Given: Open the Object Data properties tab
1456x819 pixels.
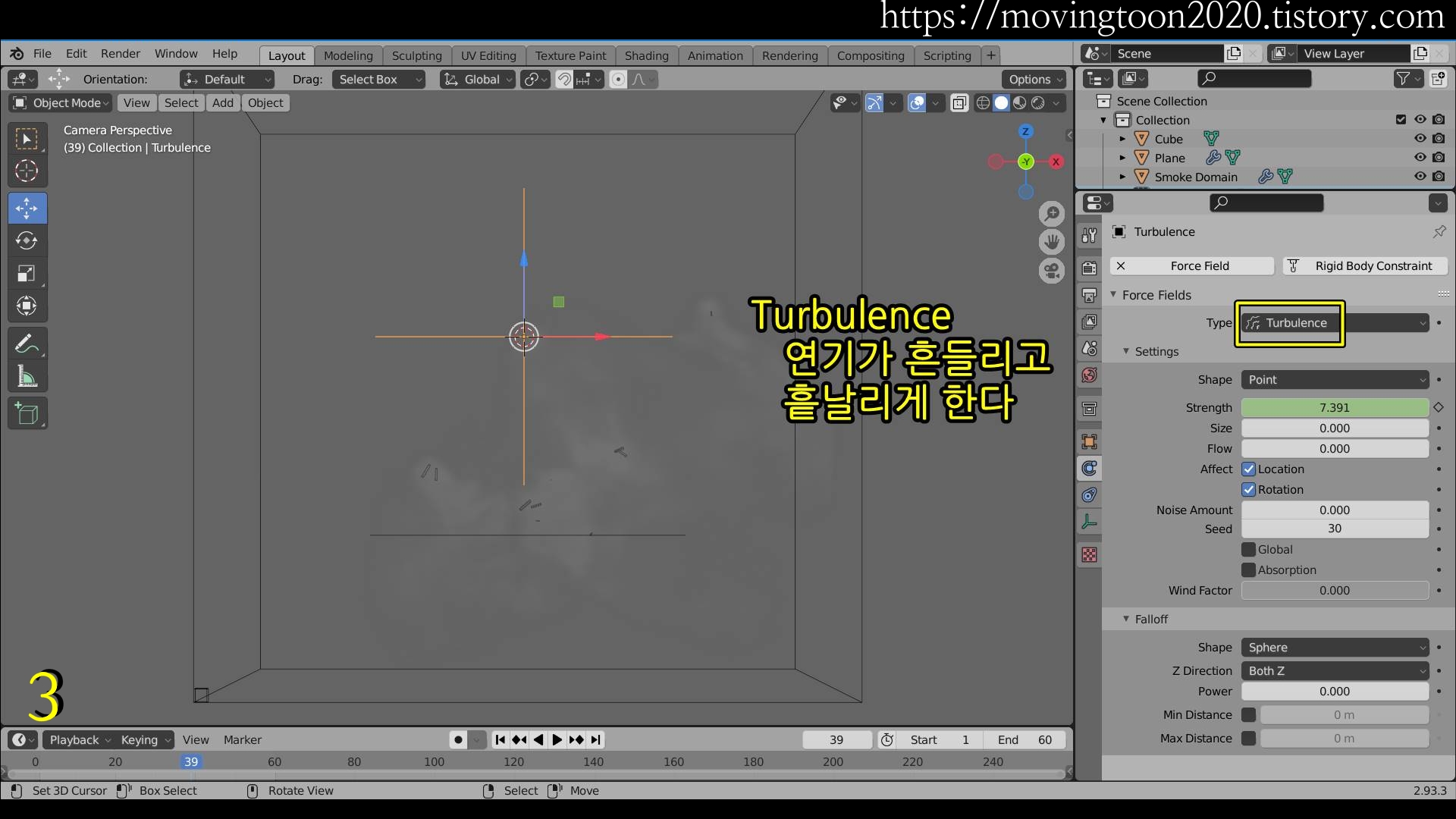Looking at the screenshot, I should pos(1090,521).
